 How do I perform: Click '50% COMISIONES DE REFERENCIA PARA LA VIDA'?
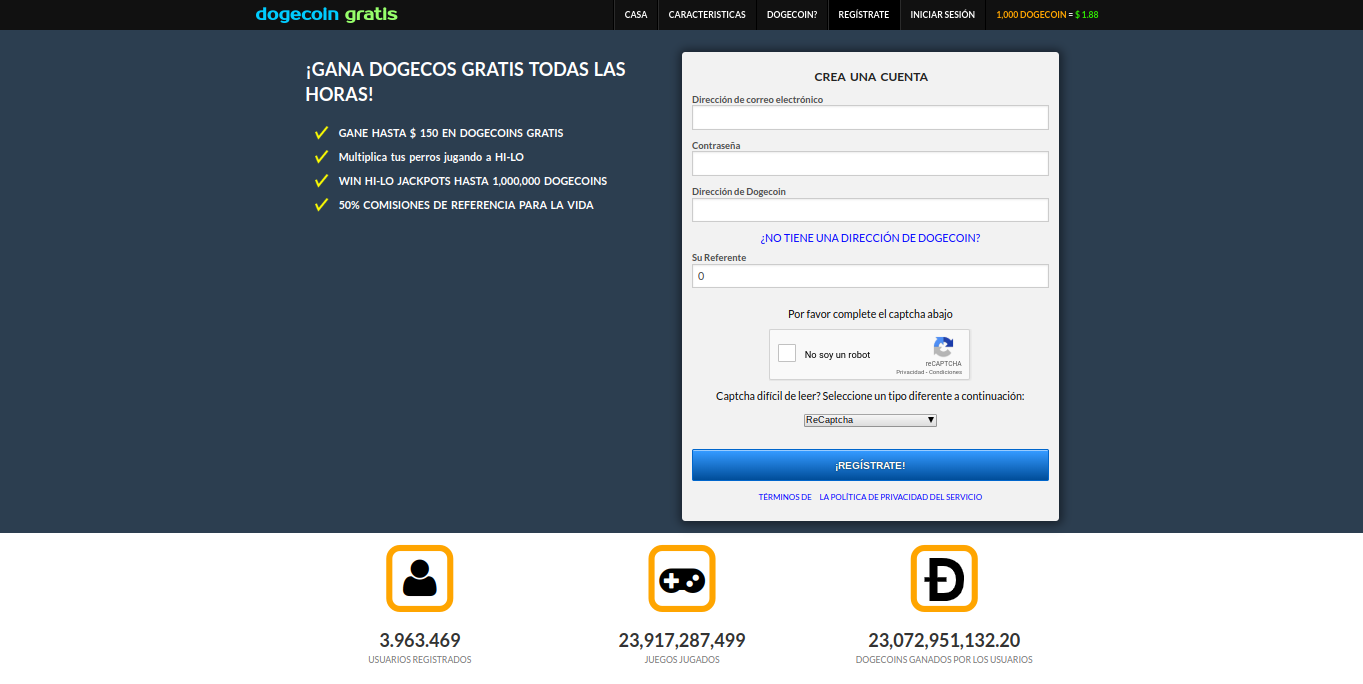[x=466, y=205]
